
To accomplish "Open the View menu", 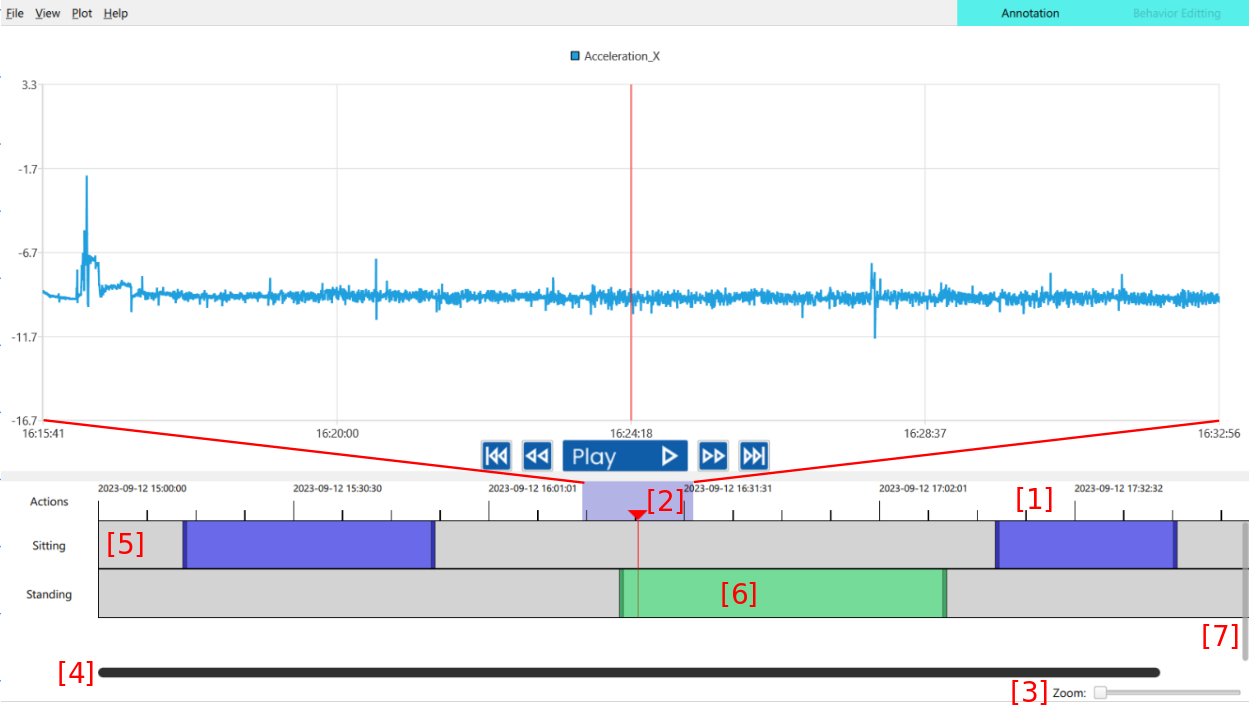I will 47,13.
